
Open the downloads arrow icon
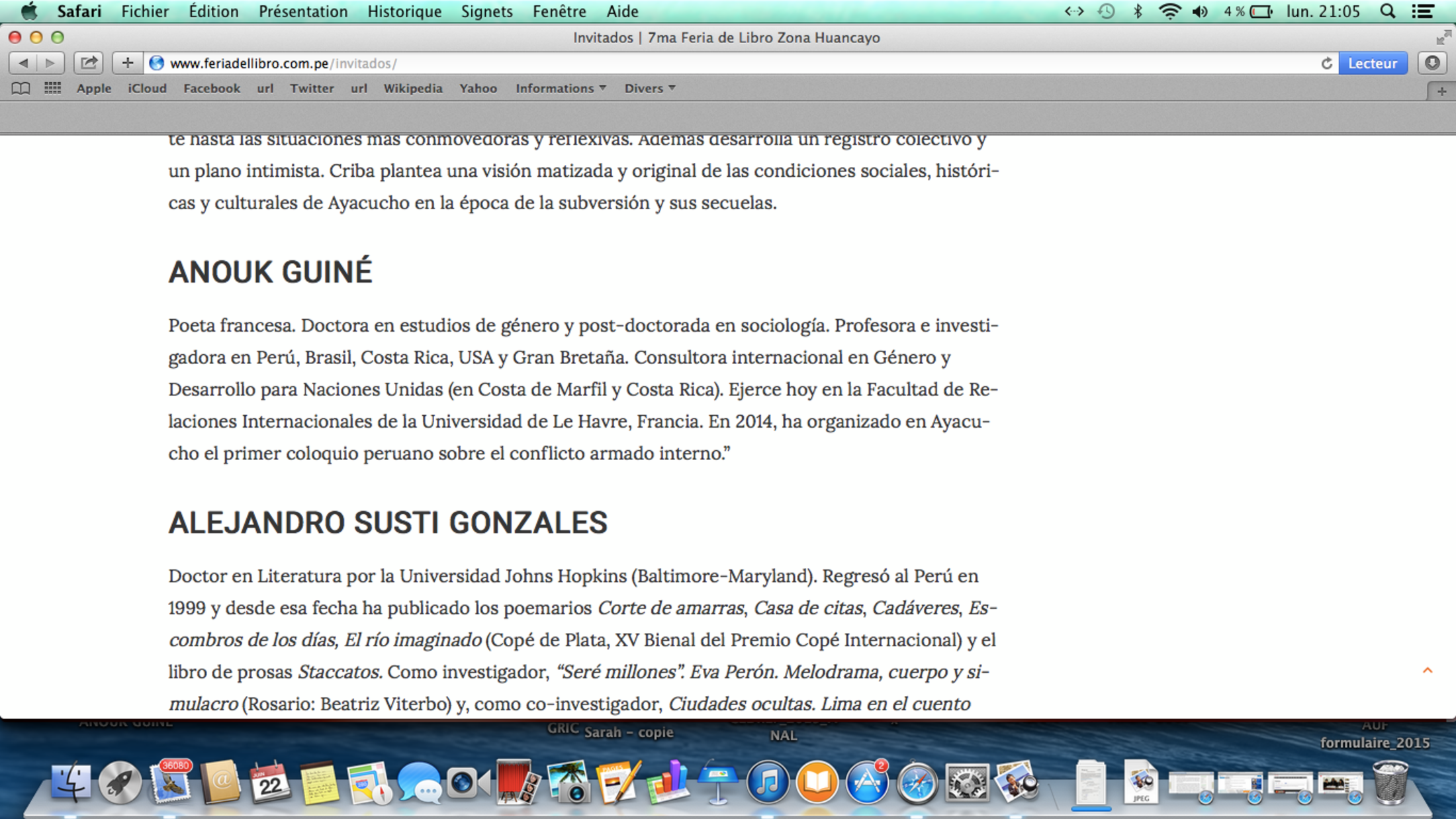(x=1432, y=63)
